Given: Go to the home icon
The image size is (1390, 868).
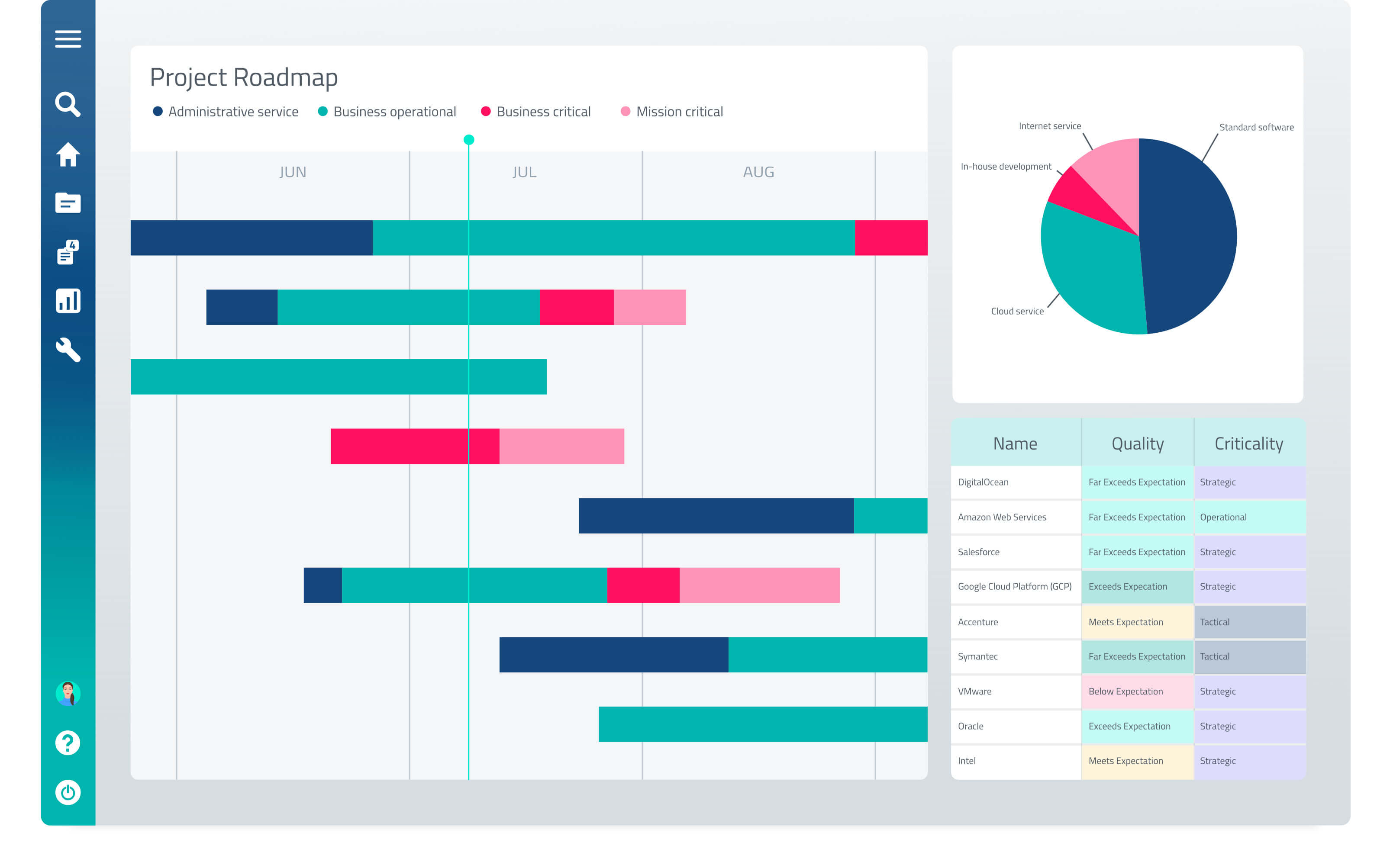Looking at the screenshot, I should (68, 154).
